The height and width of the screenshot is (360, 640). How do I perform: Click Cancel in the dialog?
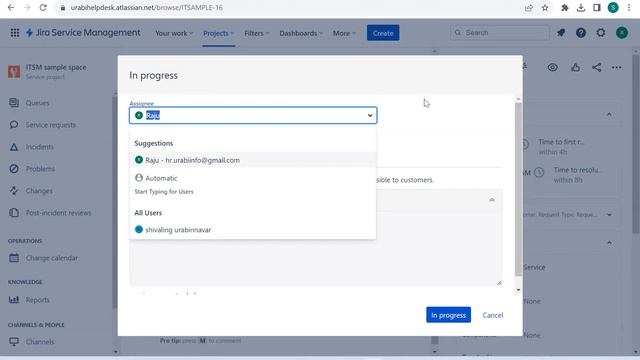(x=493, y=315)
